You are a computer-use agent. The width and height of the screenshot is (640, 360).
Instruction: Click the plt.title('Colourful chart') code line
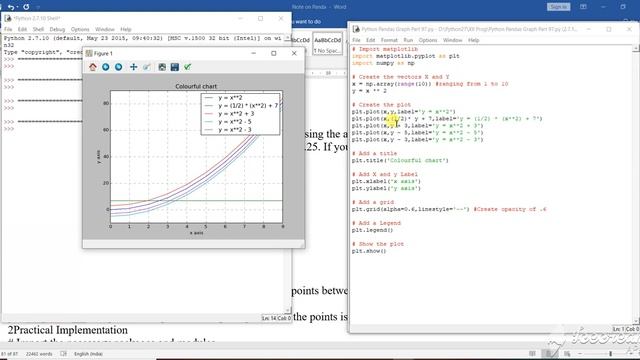[400, 160]
